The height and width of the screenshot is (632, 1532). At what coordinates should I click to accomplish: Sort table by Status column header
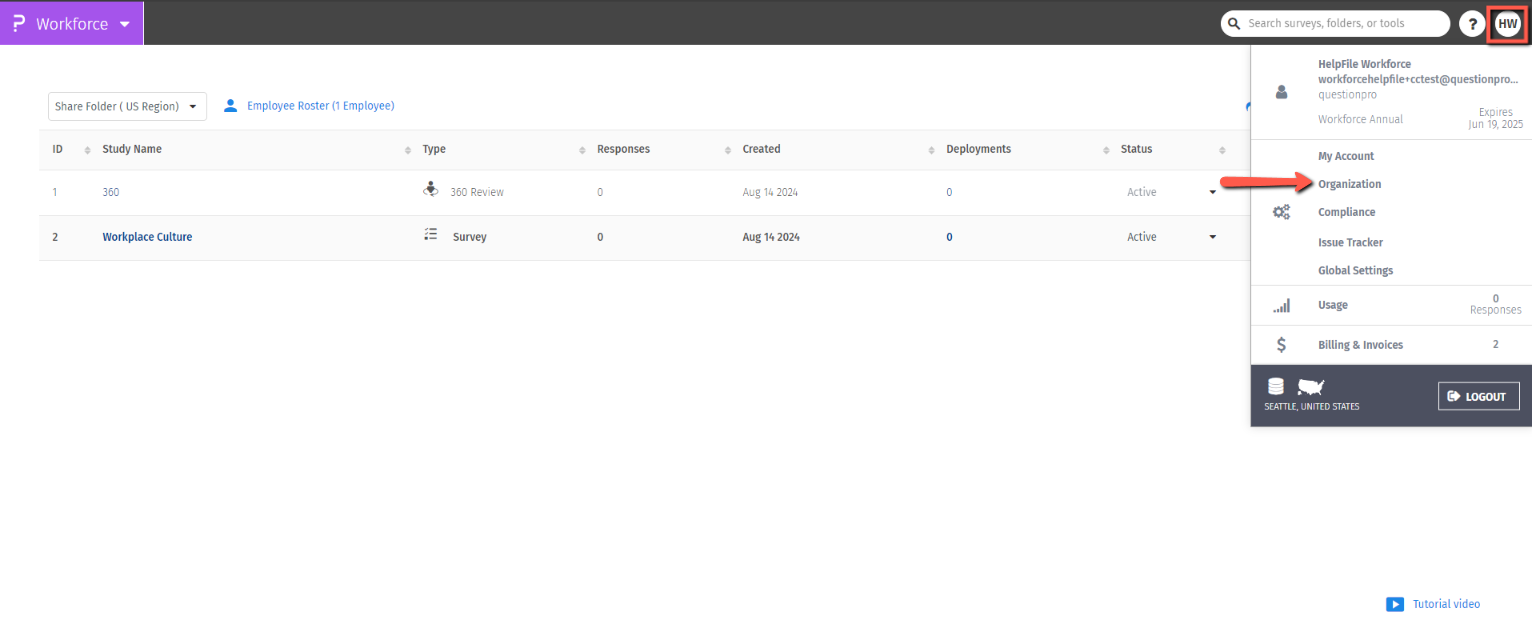tap(1136, 149)
